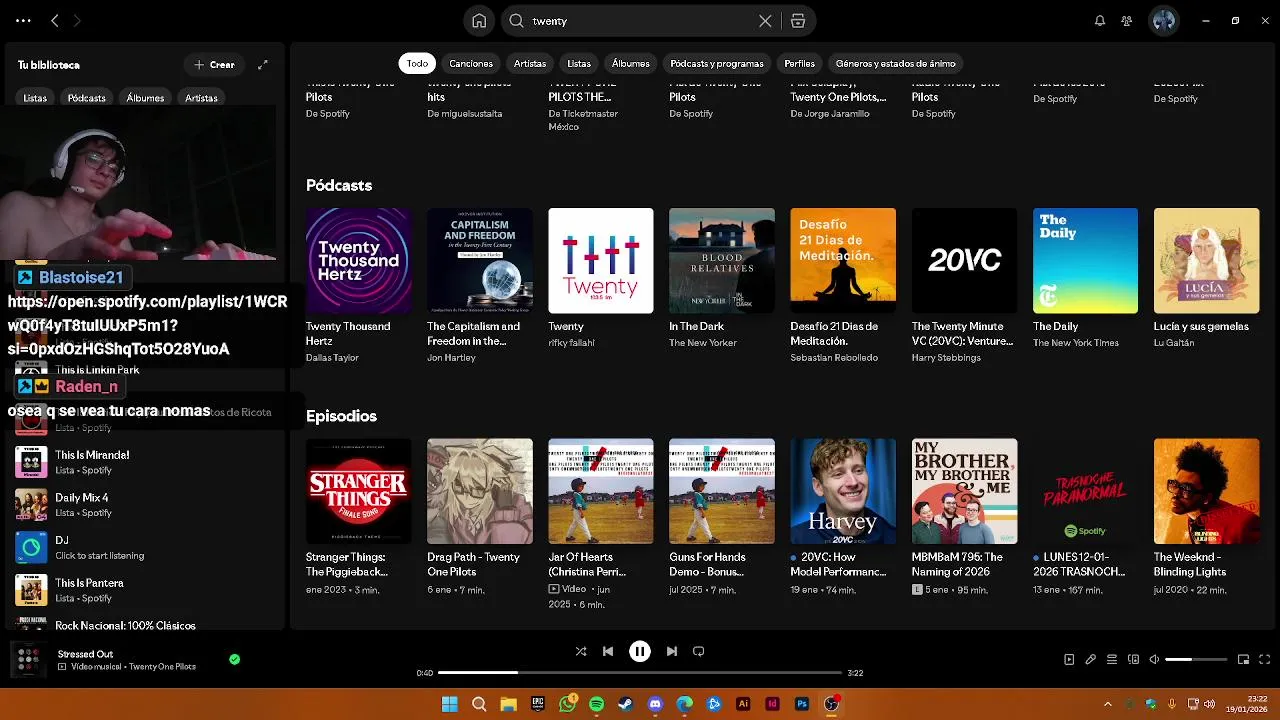Expand Tu biblioteca with the arrows icon

263,65
